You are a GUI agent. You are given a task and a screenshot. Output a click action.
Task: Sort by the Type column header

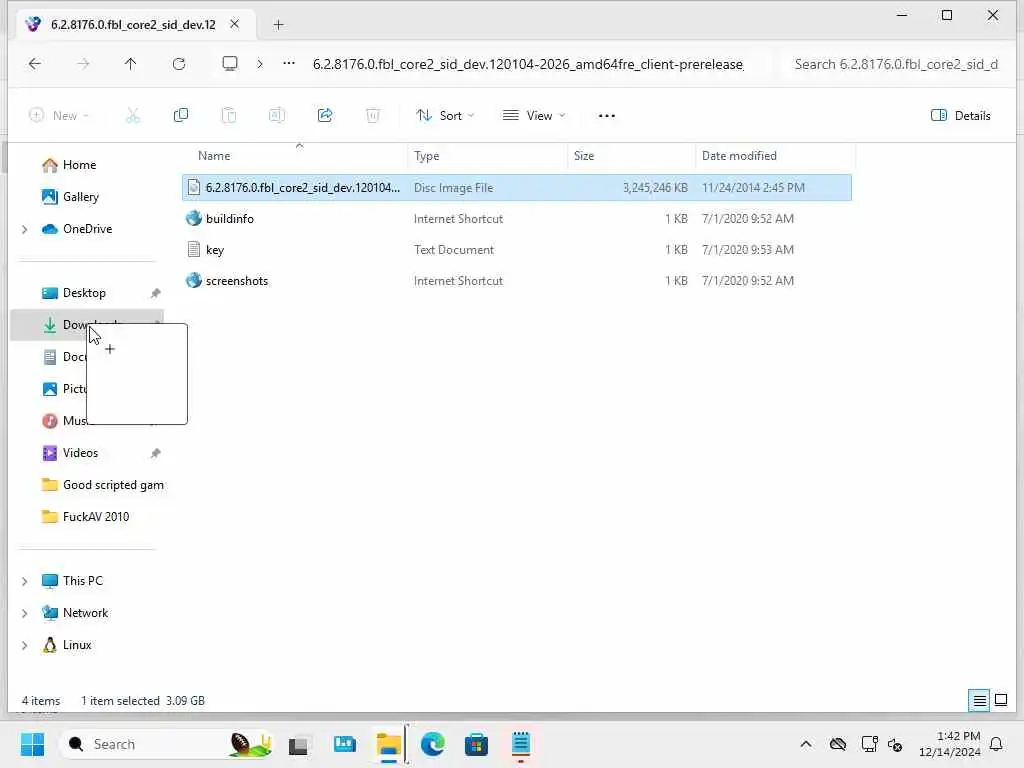click(426, 156)
